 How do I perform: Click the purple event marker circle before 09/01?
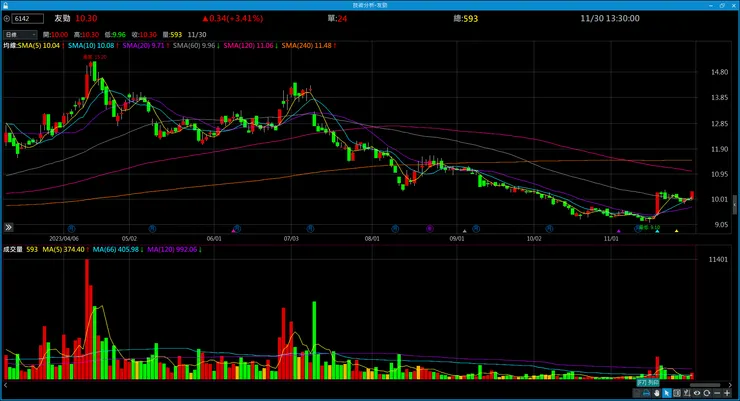(429, 228)
